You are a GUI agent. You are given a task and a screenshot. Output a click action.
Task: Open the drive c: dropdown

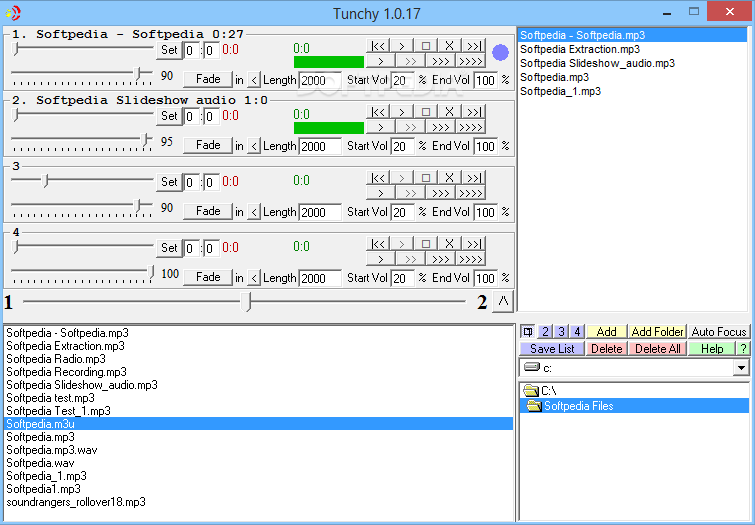(x=742, y=368)
